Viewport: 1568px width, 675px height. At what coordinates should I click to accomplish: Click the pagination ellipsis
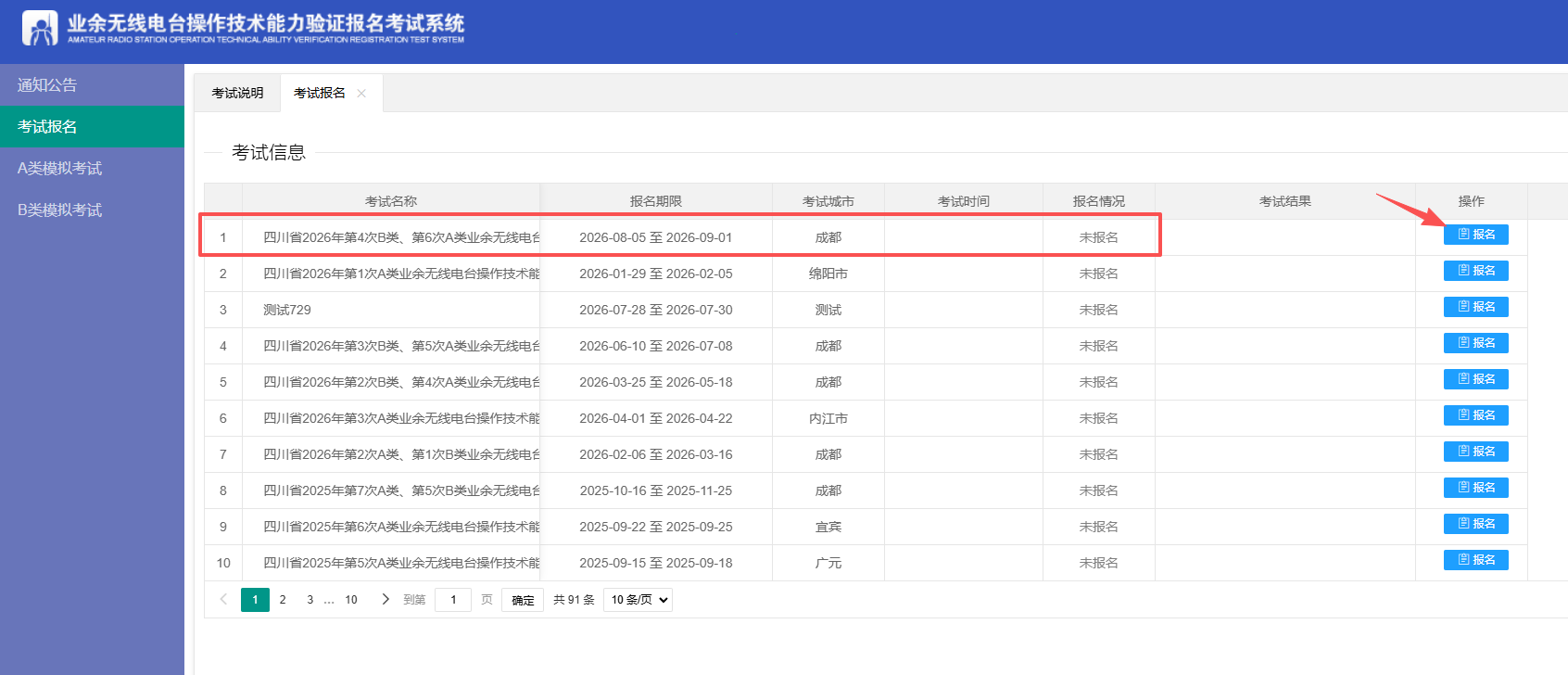[329, 600]
